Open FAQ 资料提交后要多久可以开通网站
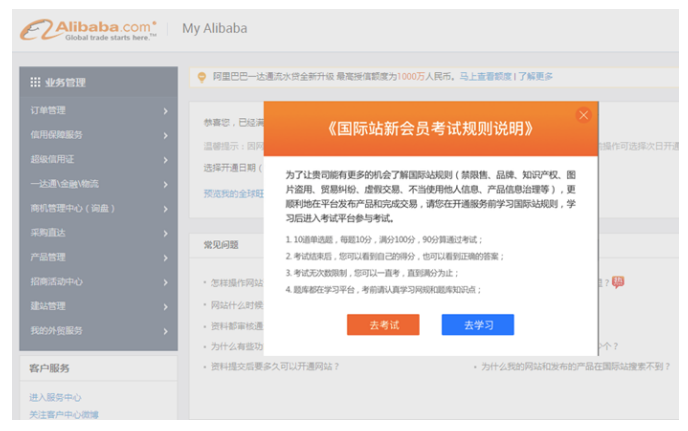 (x=275, y=366)
